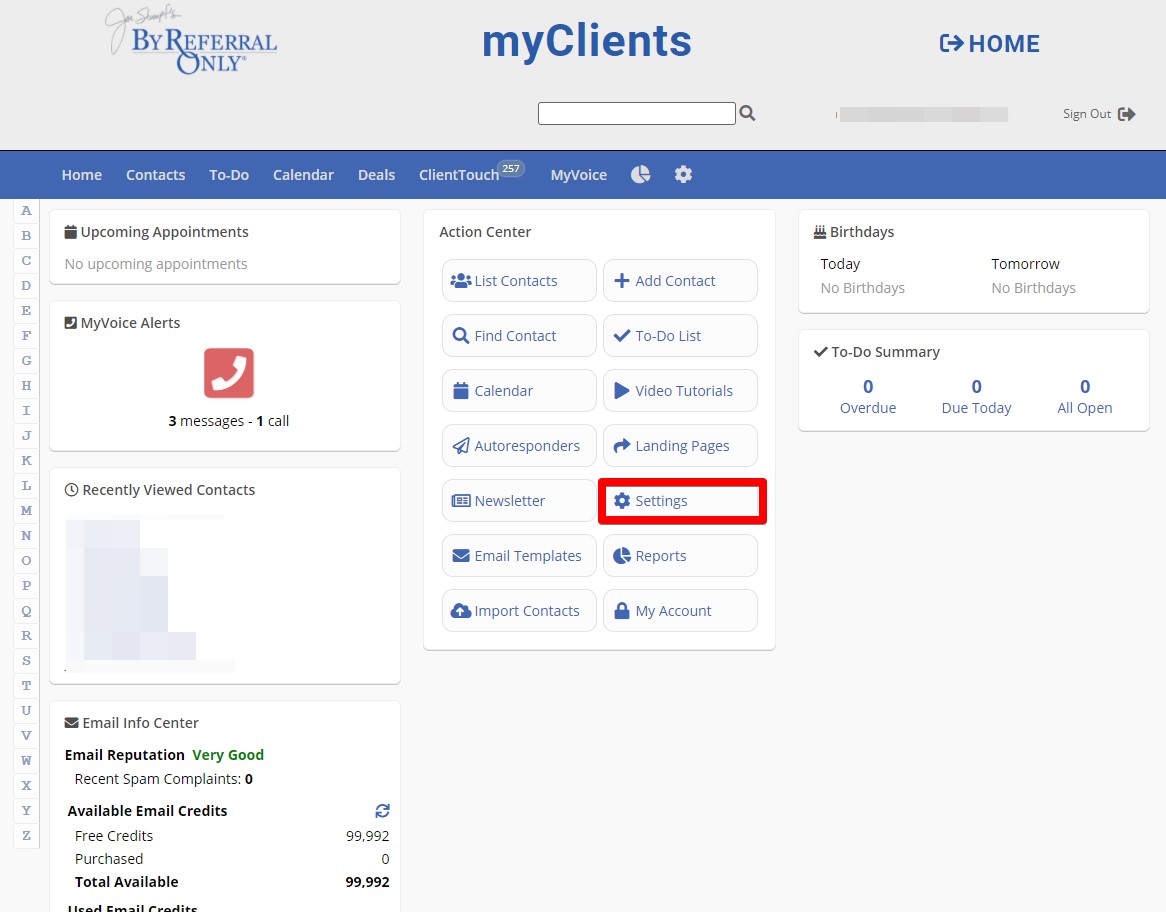Open Find Contact in Action Center
1166x912 pixels.
(x=519, y=335)
